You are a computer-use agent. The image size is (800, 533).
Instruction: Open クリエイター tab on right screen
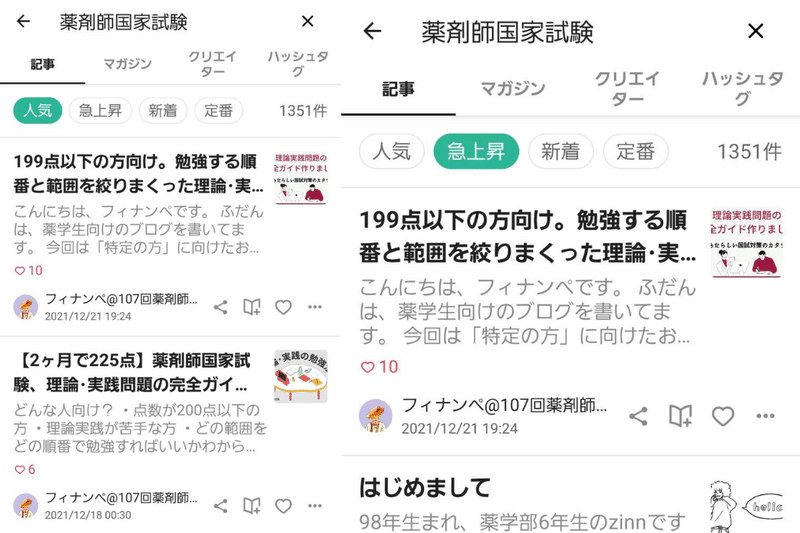click(628, 88)
